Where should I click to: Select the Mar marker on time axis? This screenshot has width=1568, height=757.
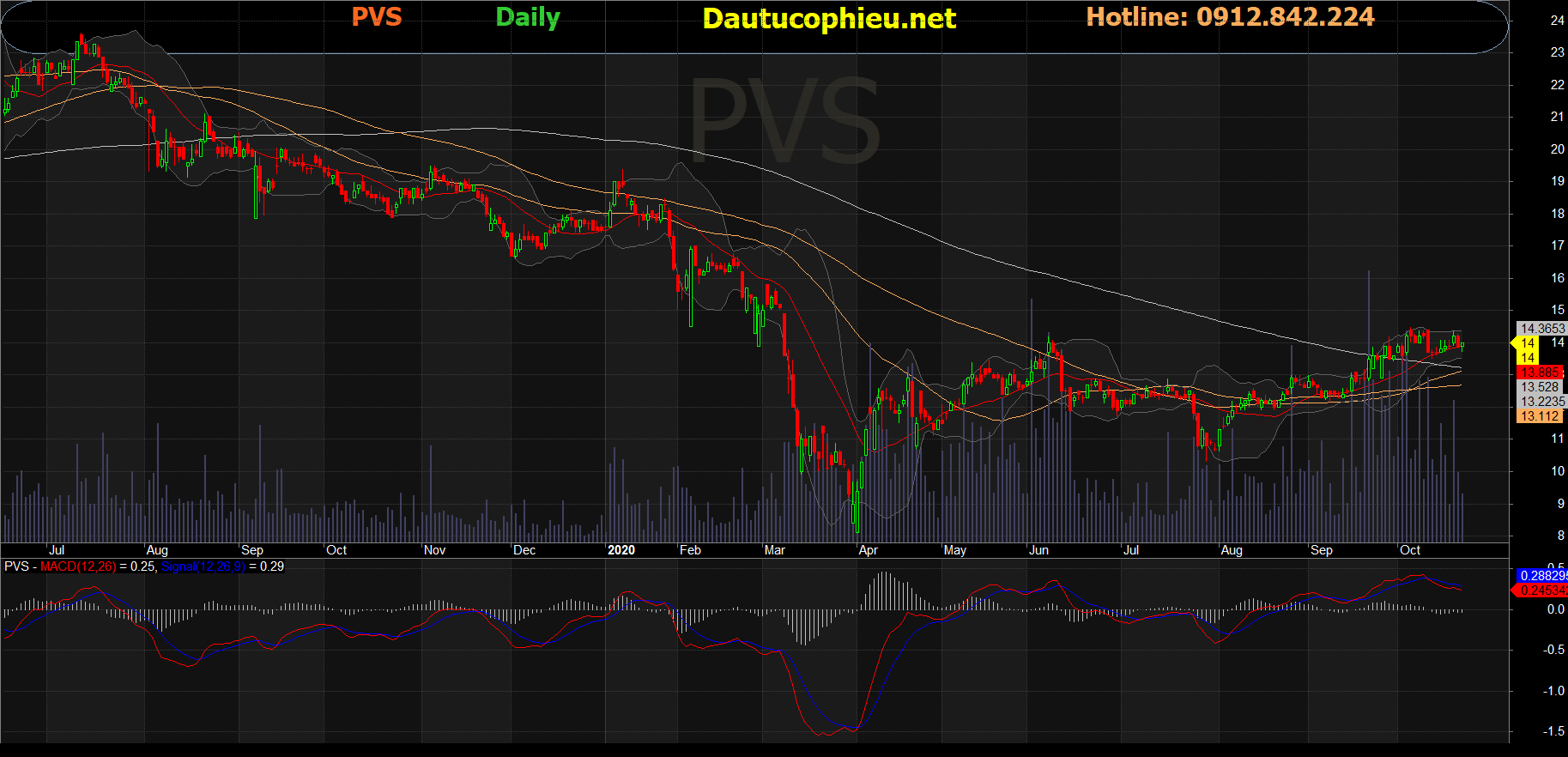point(774,550)
